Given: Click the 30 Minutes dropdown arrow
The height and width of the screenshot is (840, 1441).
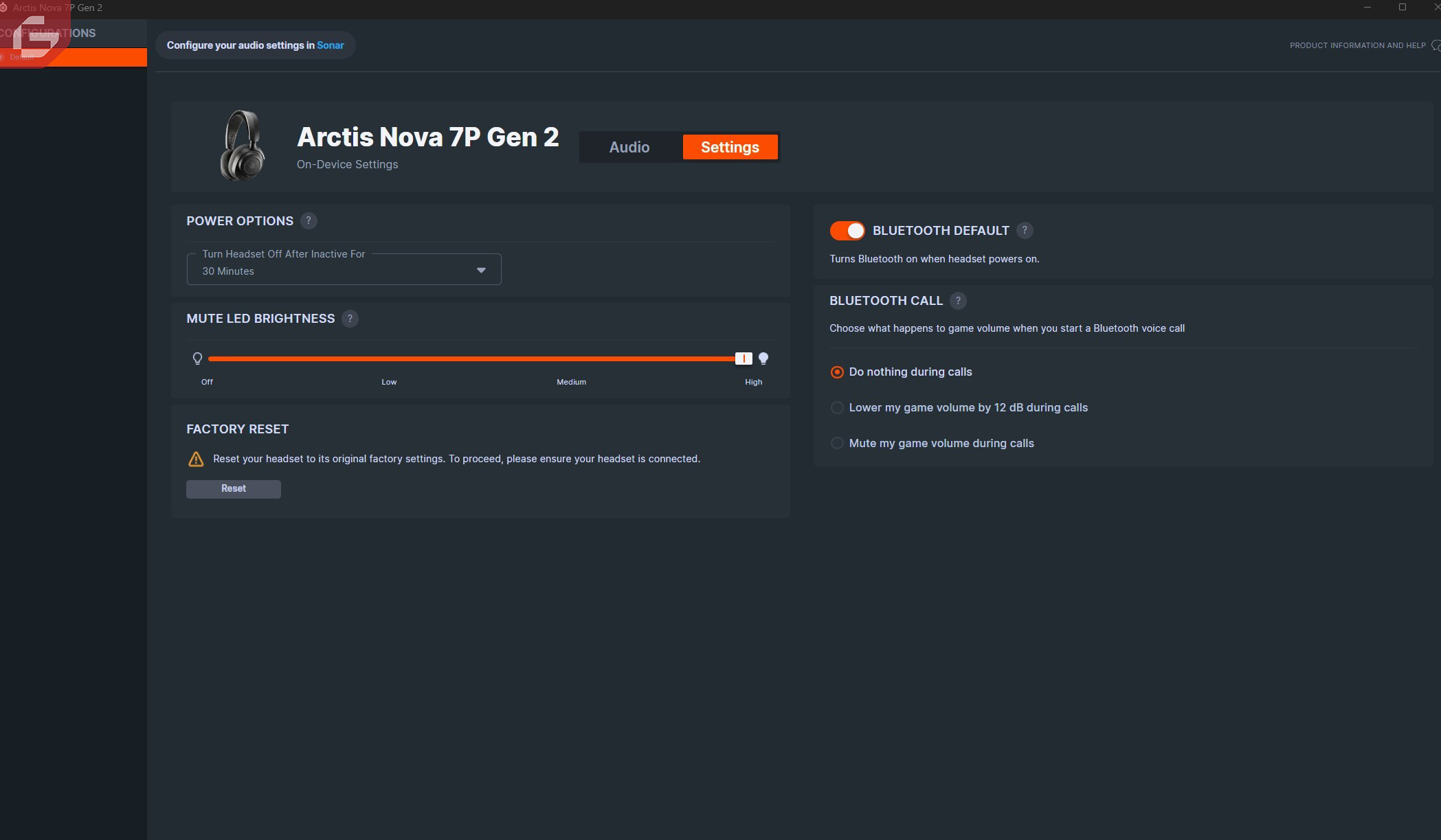Looking at the screenshot, I should [x=481, y=271].
